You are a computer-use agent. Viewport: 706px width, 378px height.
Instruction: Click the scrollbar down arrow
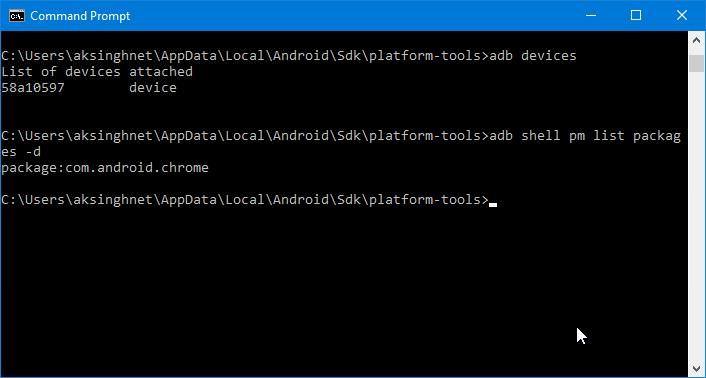[x=696, y=369]
